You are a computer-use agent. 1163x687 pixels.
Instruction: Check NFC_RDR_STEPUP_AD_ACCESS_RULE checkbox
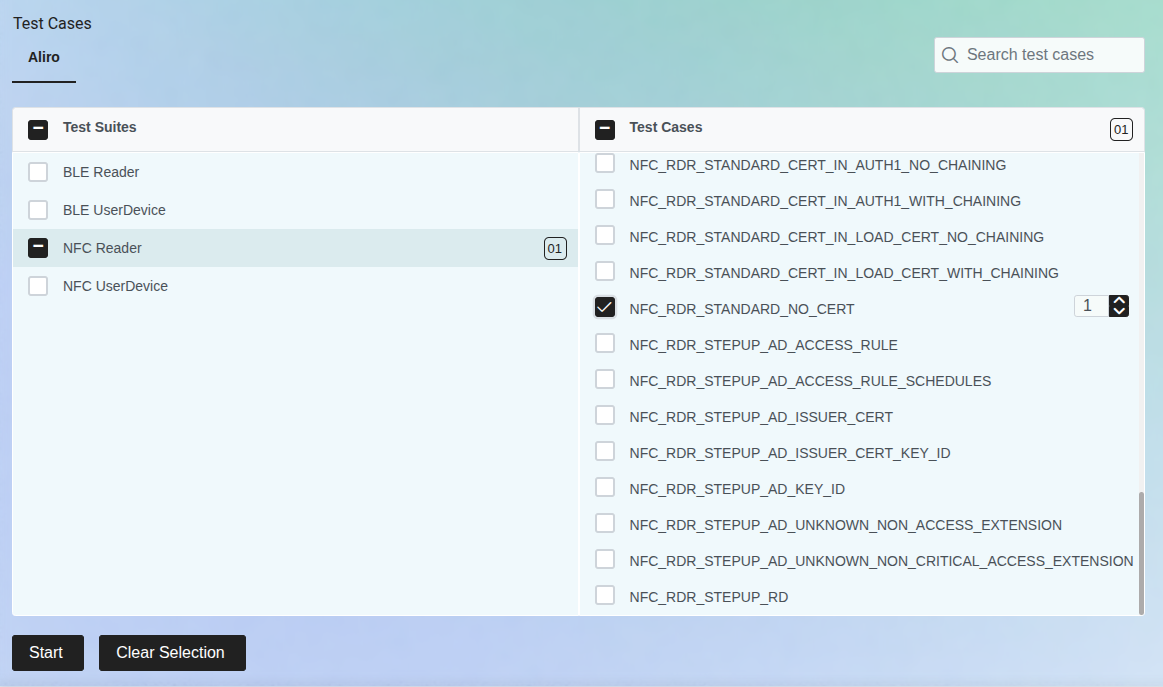(x=604, y=344)
